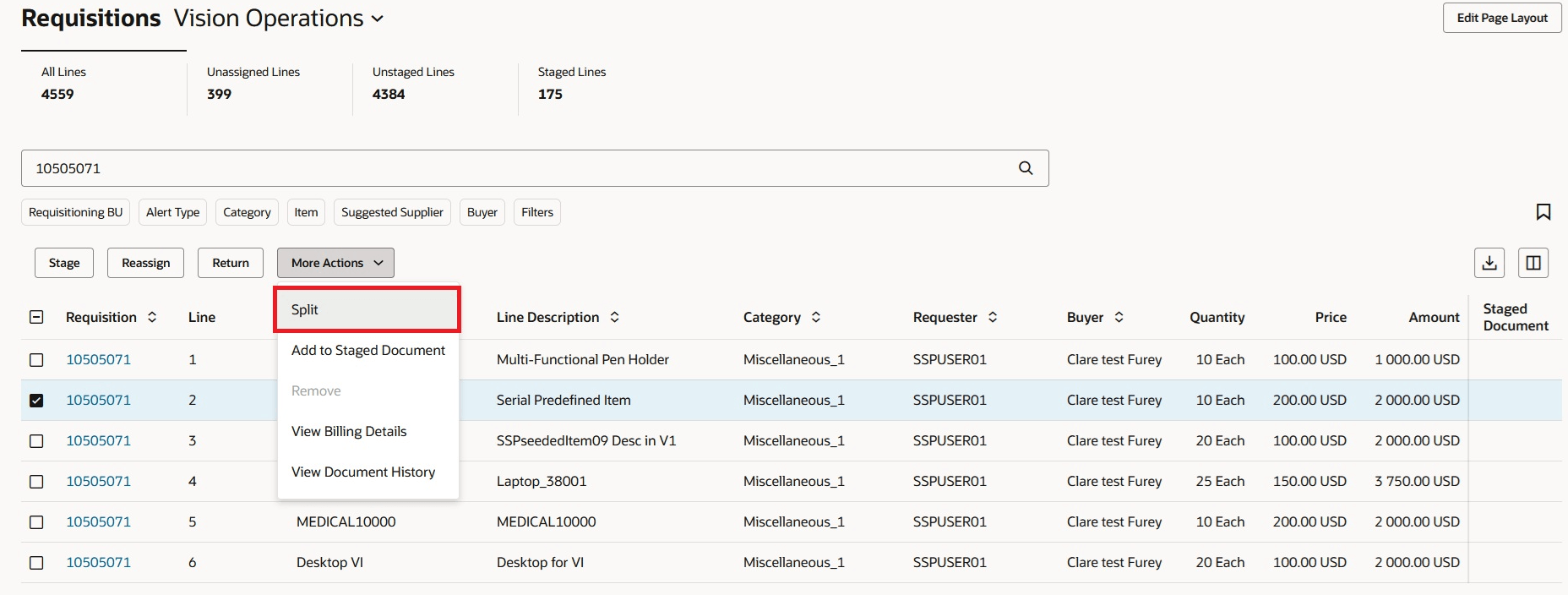Select View Document History
The height and width of the screenshot is (595, 1568).
(x=367, y=472)
